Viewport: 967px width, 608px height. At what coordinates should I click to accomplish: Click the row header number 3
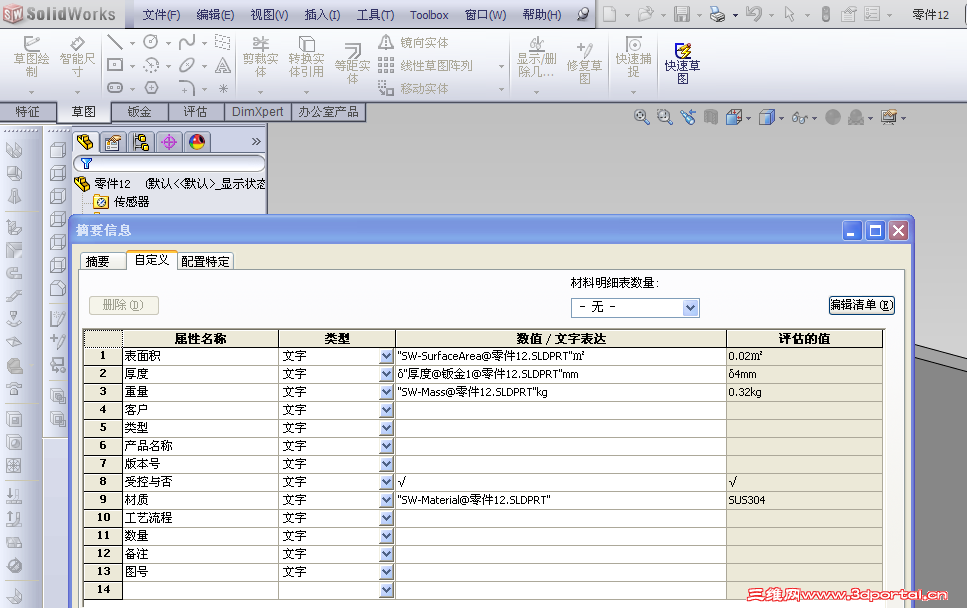(103, 392)
